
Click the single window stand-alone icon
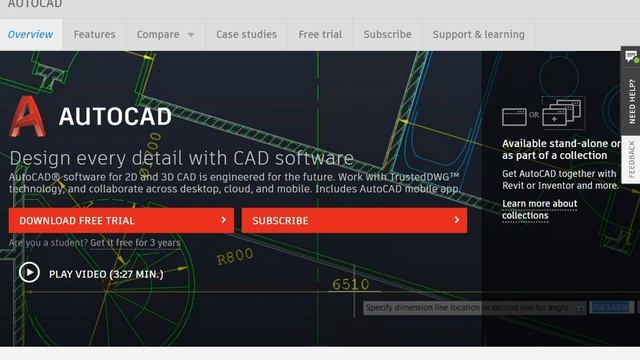pos(514,117)
